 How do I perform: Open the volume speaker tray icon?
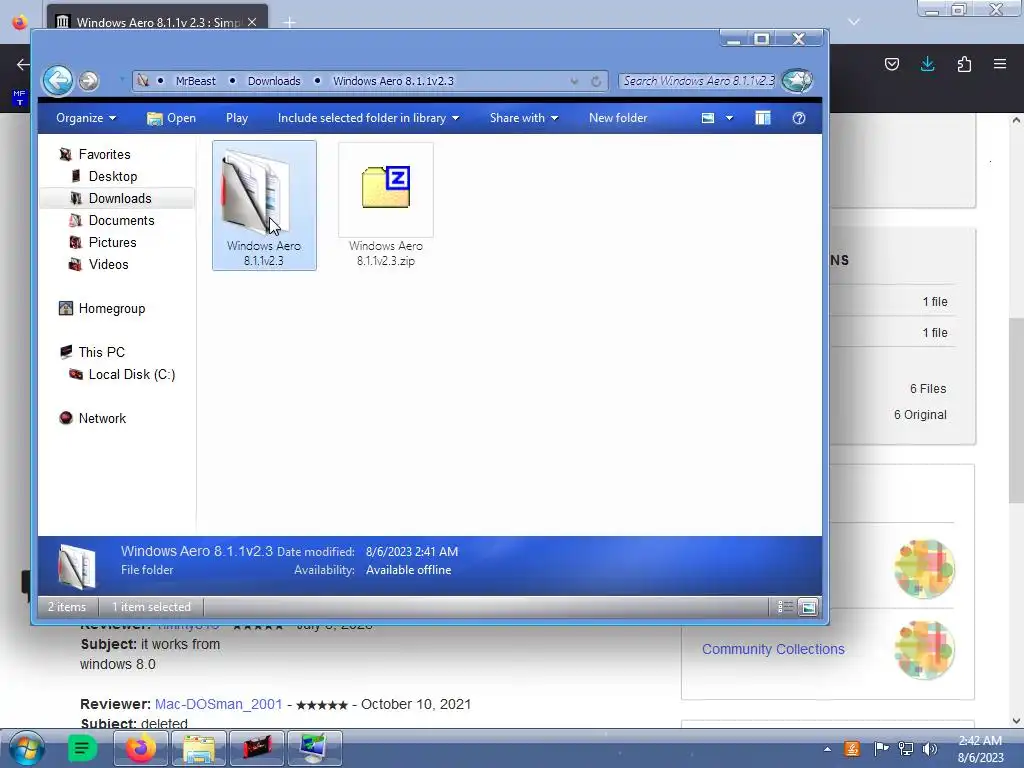tap(930, 749)
